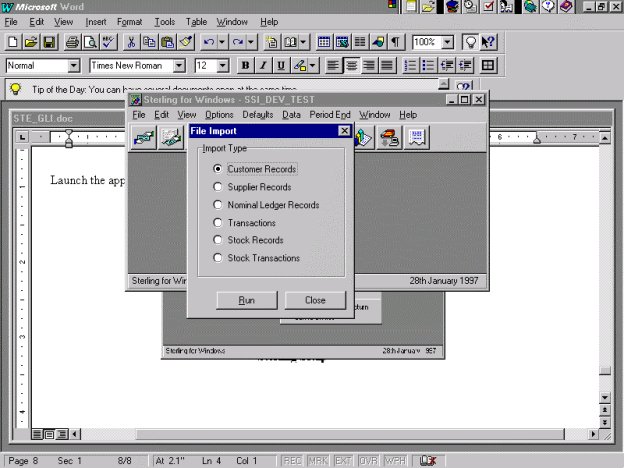Click the Center alignment icon
Screen dimensions: 624x468
coord(351,66)
